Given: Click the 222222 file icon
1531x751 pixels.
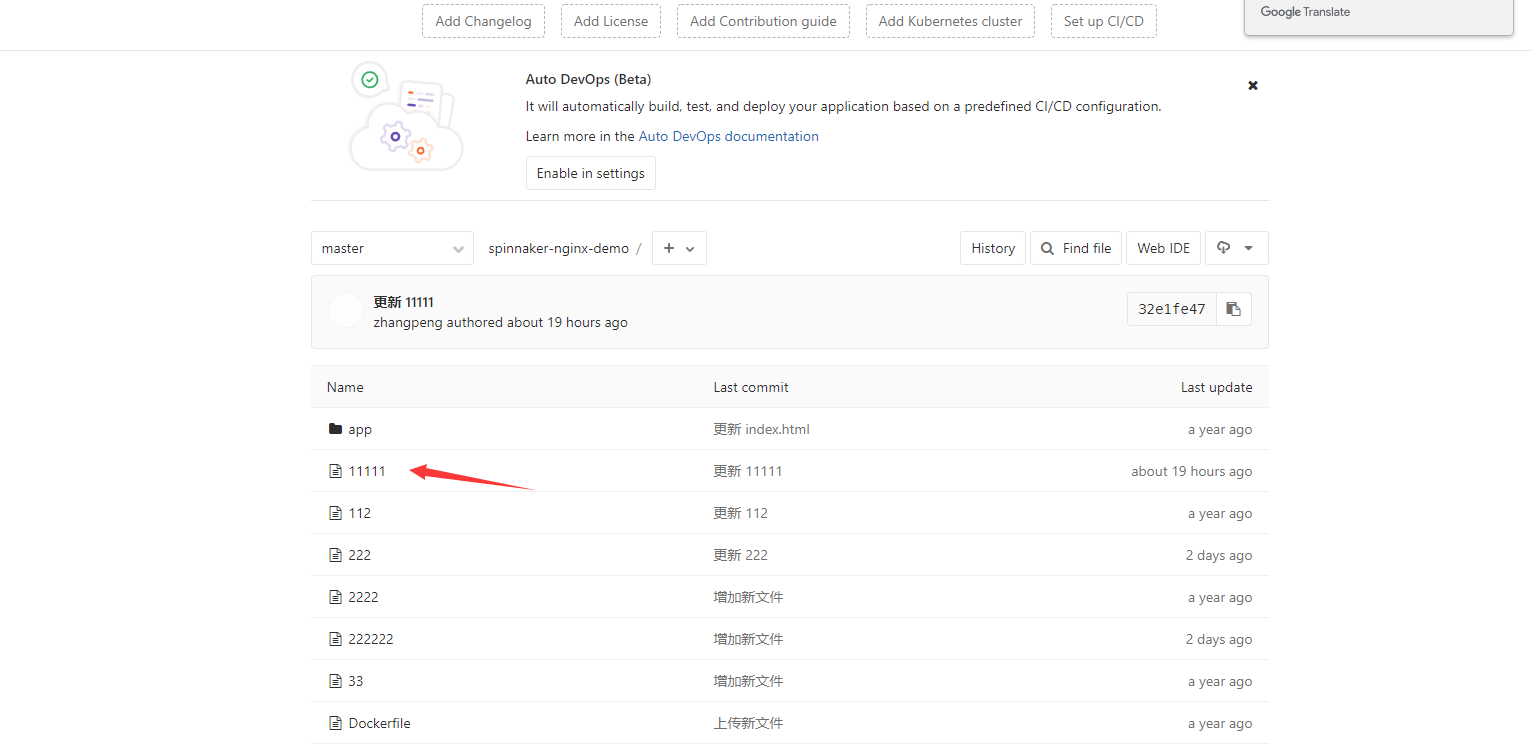Looking at the screenshot, I should pyautogui.click(x=335, y=639).
